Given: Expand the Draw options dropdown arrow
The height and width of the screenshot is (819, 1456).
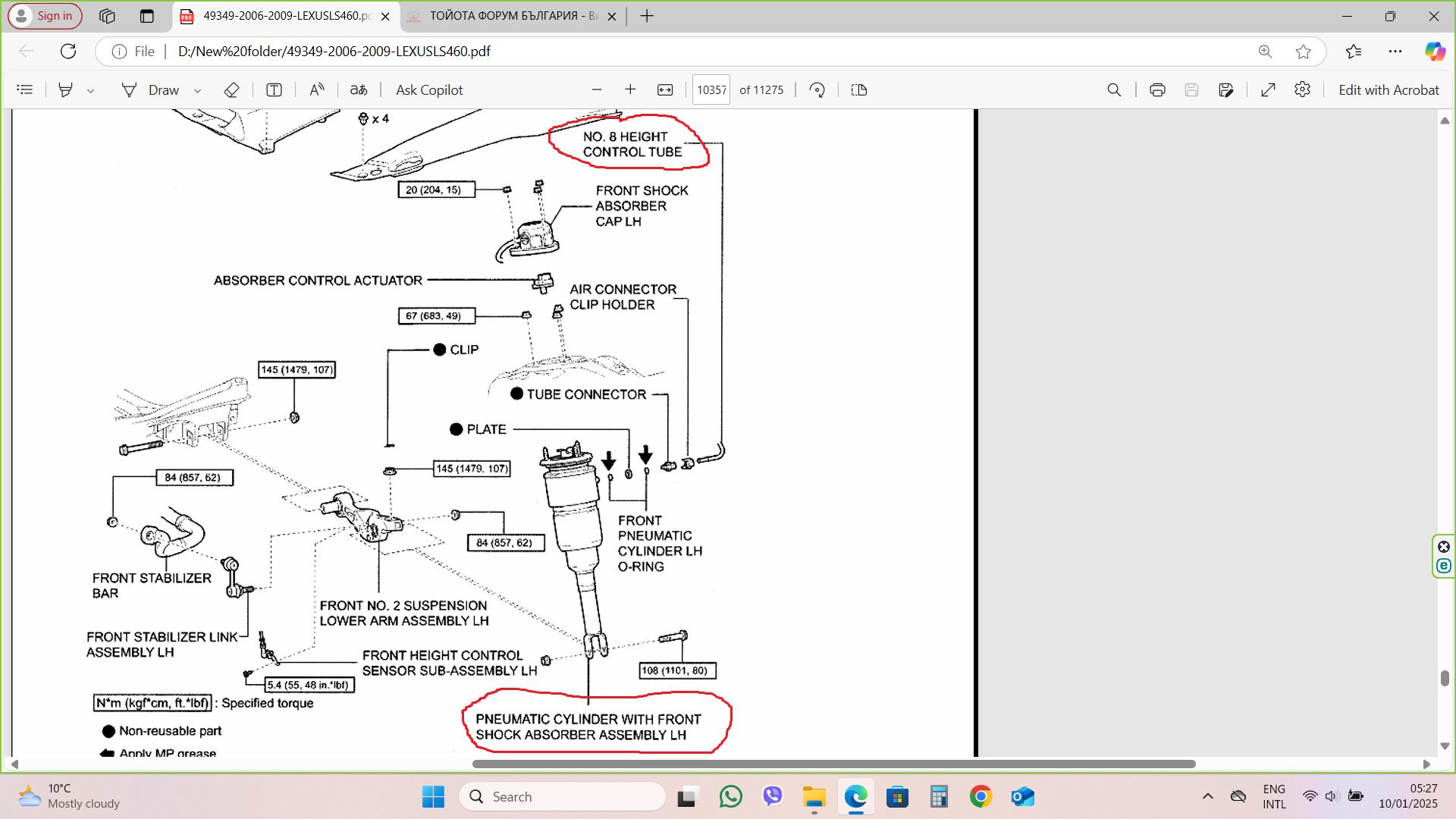Looking at the screenshot, I should coord(197,90).
